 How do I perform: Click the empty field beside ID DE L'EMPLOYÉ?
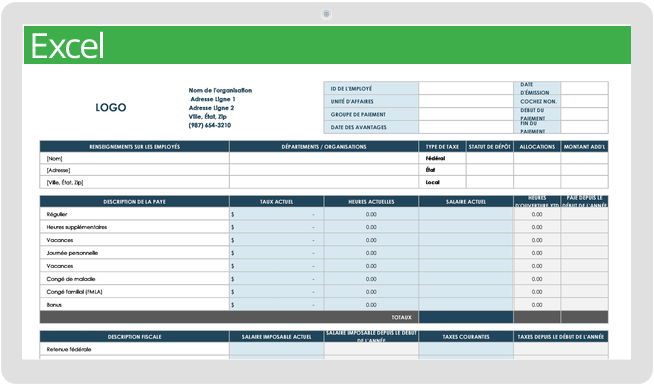(466, 88)
